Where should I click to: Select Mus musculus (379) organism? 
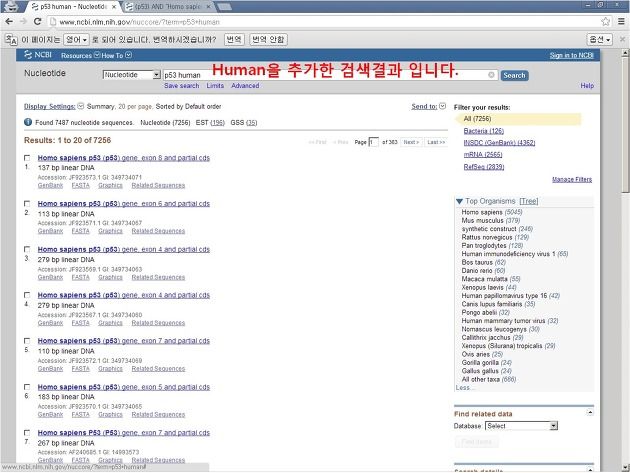click(x=491, y=221)
